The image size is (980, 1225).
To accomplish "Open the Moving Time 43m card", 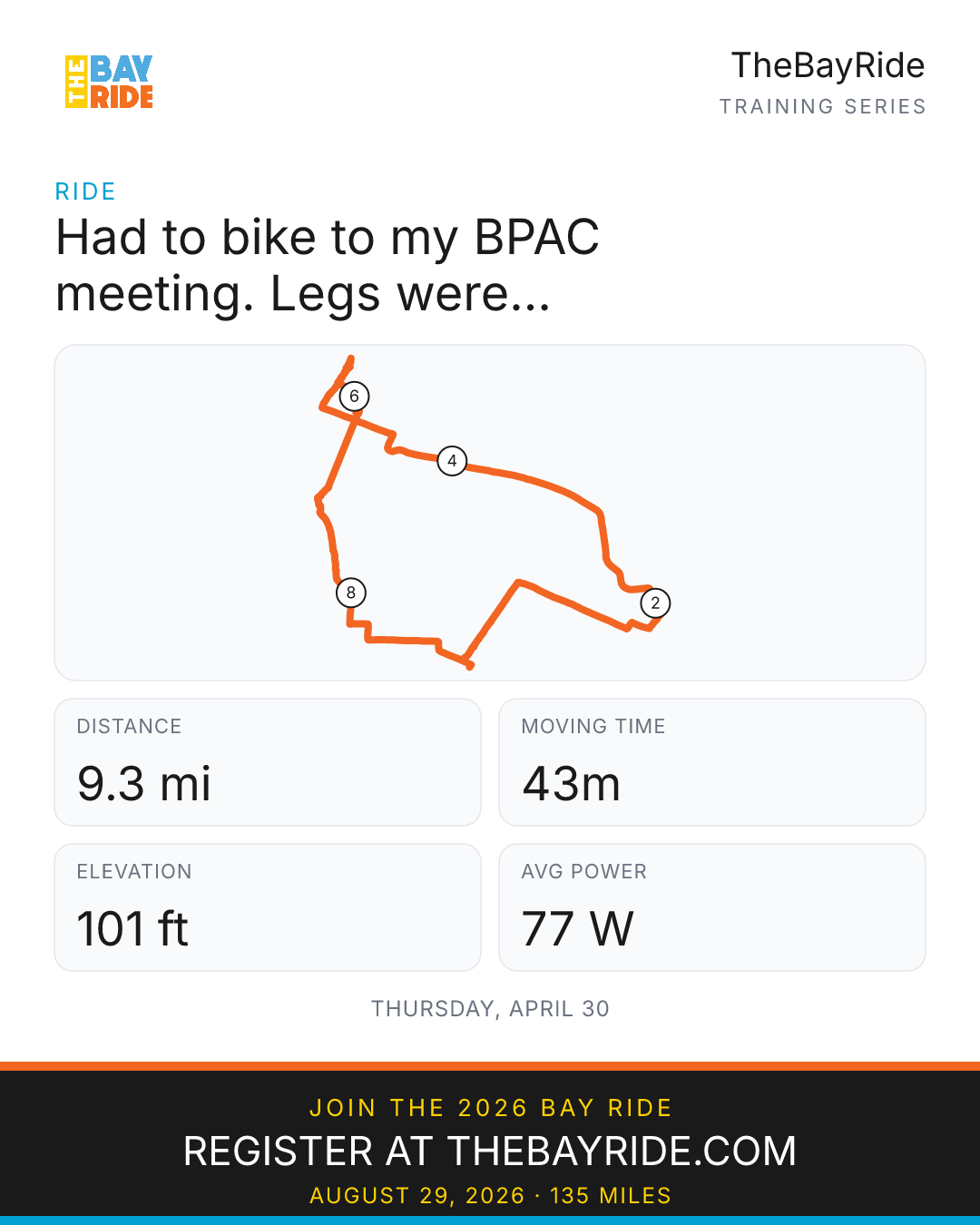I will coord(712,762).
